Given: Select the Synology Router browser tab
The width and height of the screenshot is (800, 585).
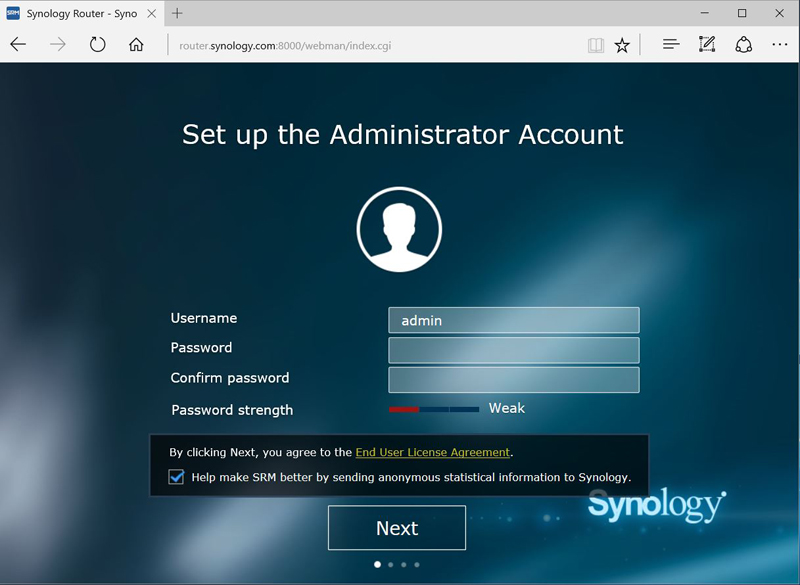Looking at the screenshot, I should (x=82, y=14).
